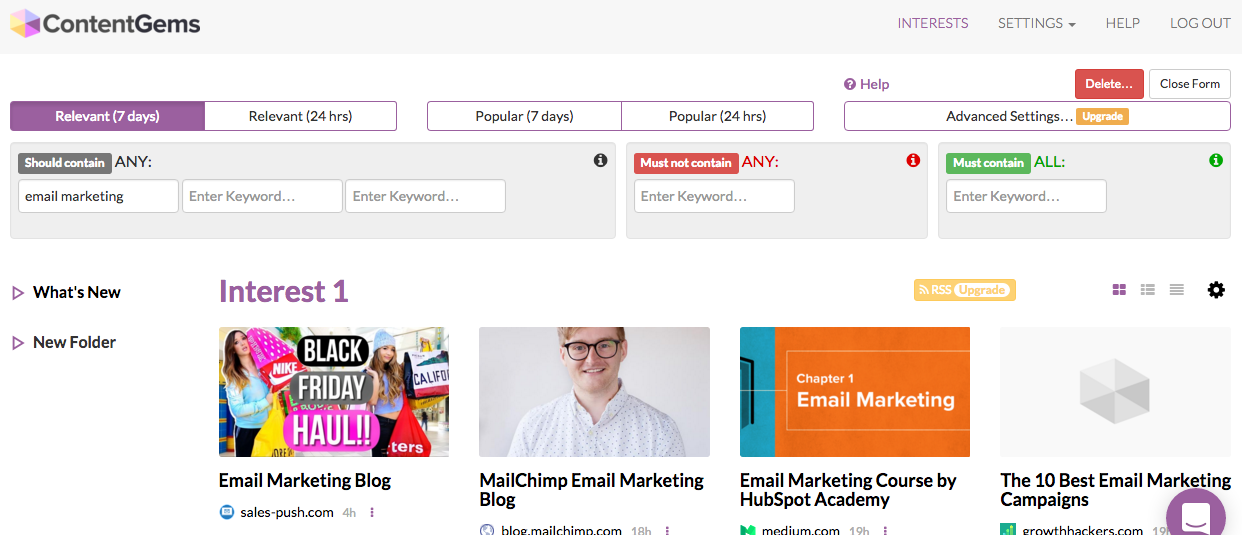Click the info icon for Should contain
1242x535 pixels.
pyautogui.click(x=601, y=160)
